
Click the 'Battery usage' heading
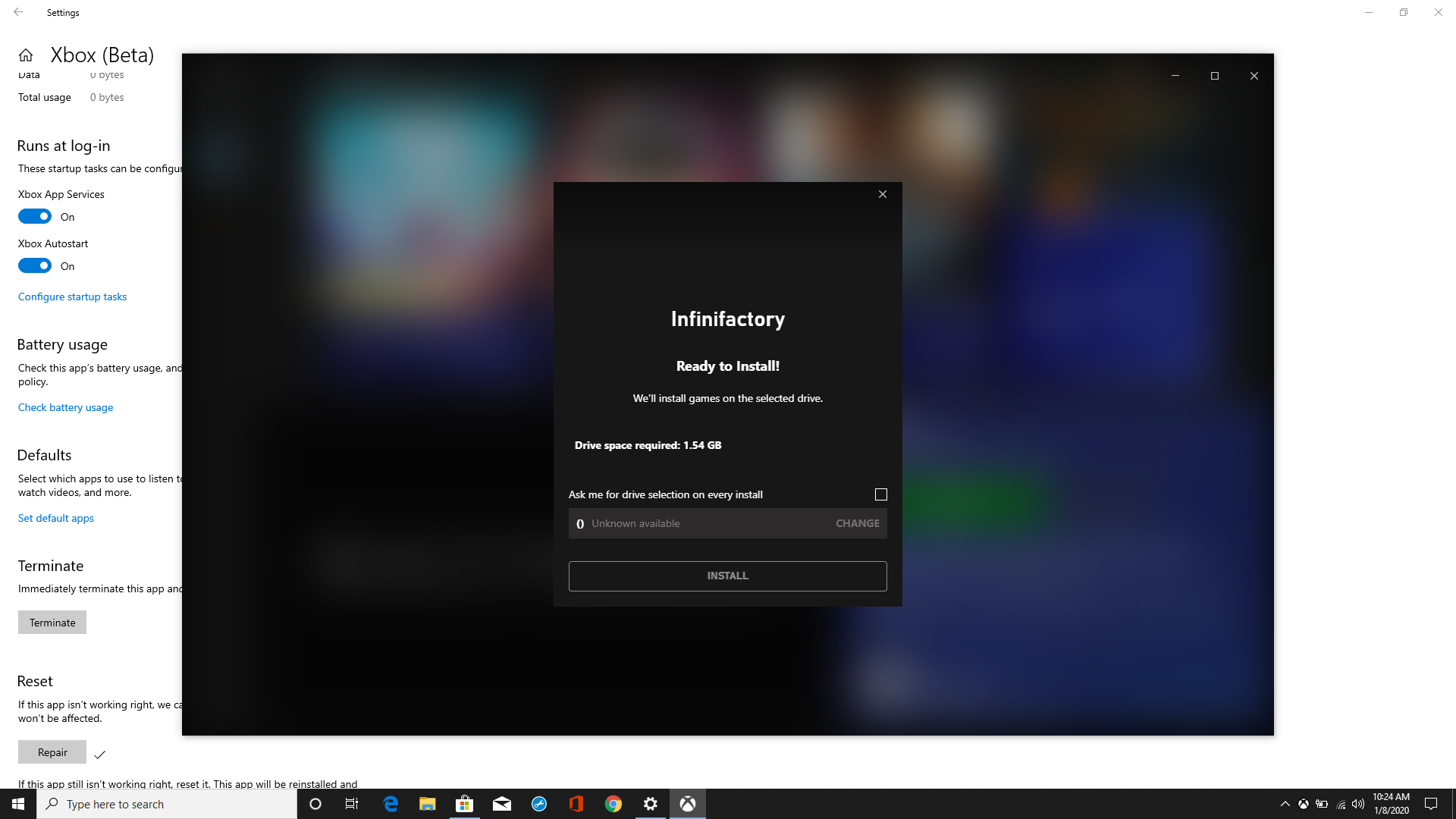pos(62,344)
